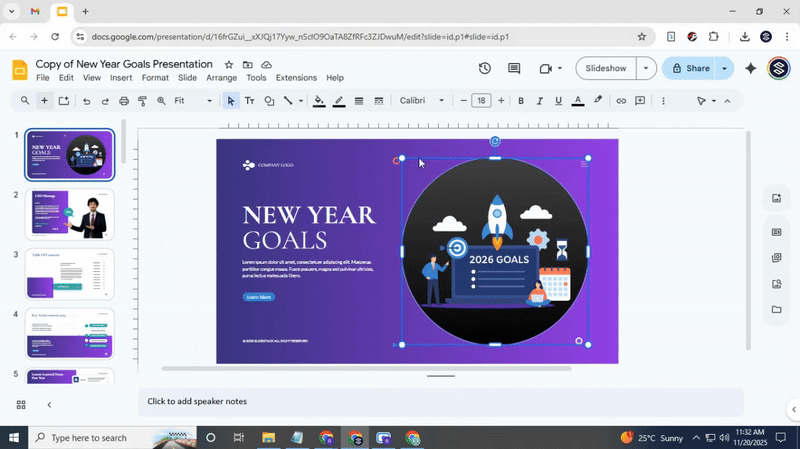Select the Text box tool
The width and height of the screenshot is (800, 449).
[x=250, y=101]
